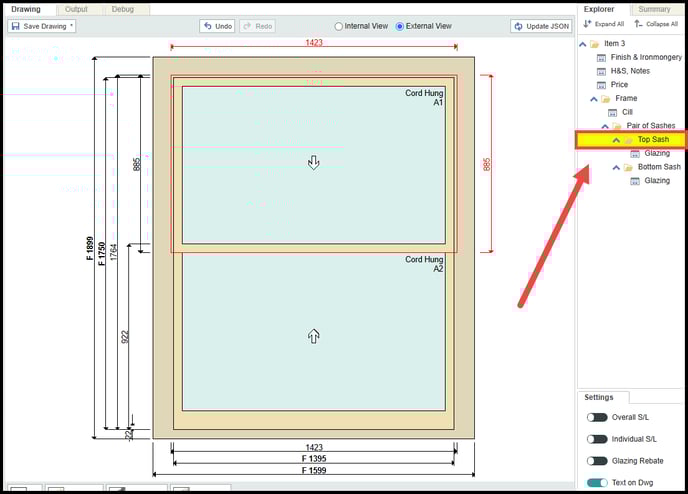Select the Internal View radio button

click(338, 26)
